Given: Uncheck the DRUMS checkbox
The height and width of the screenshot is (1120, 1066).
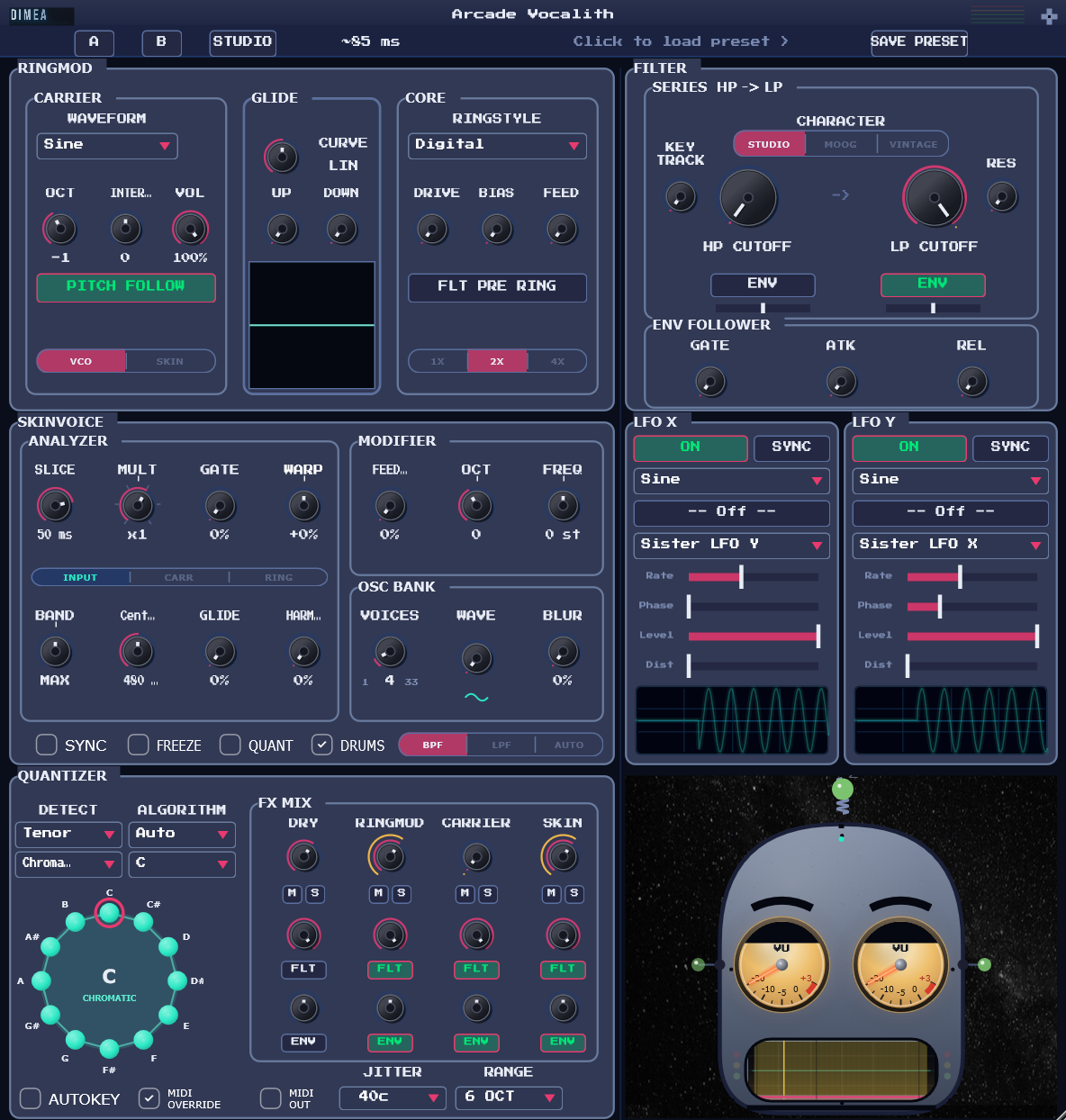Looking at the screenshot, I should coord(321,745).
